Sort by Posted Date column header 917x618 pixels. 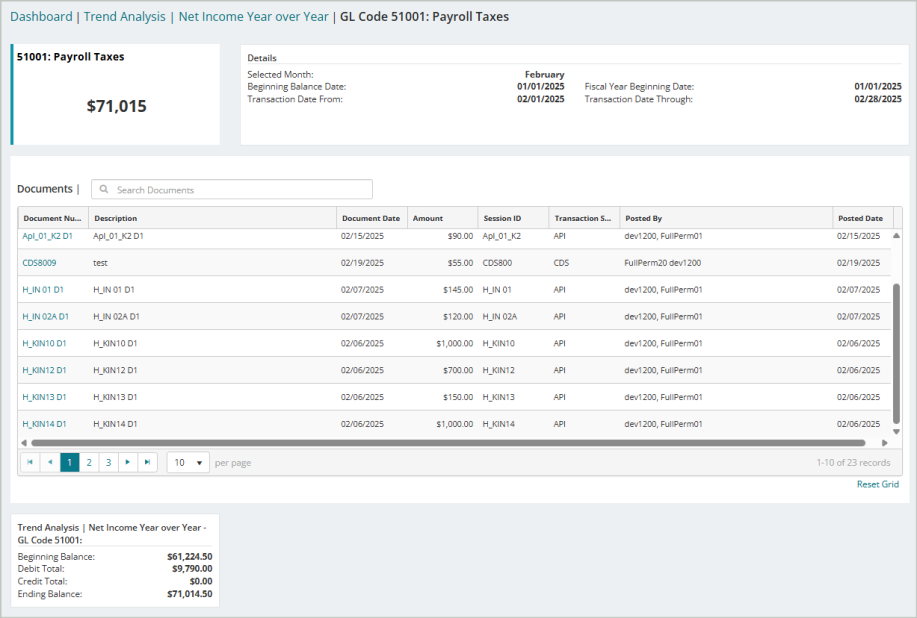863,218
